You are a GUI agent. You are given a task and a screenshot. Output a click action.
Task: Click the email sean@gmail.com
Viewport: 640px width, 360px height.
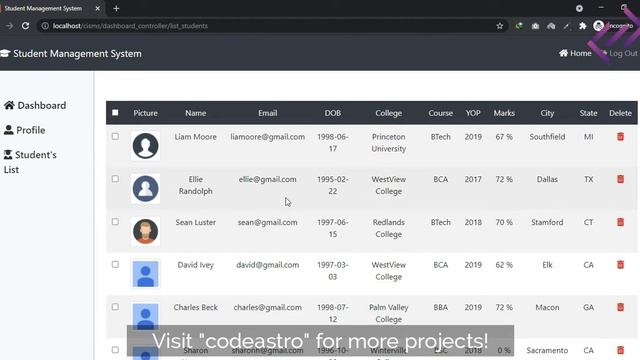point(267,222)
